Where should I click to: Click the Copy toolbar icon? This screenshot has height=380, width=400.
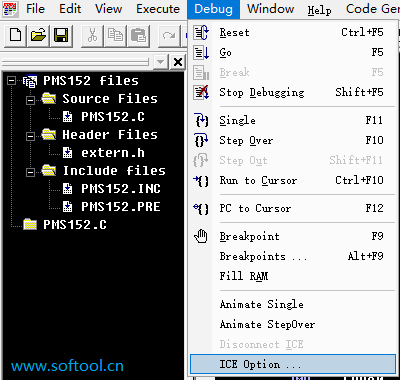click(115, 35)
